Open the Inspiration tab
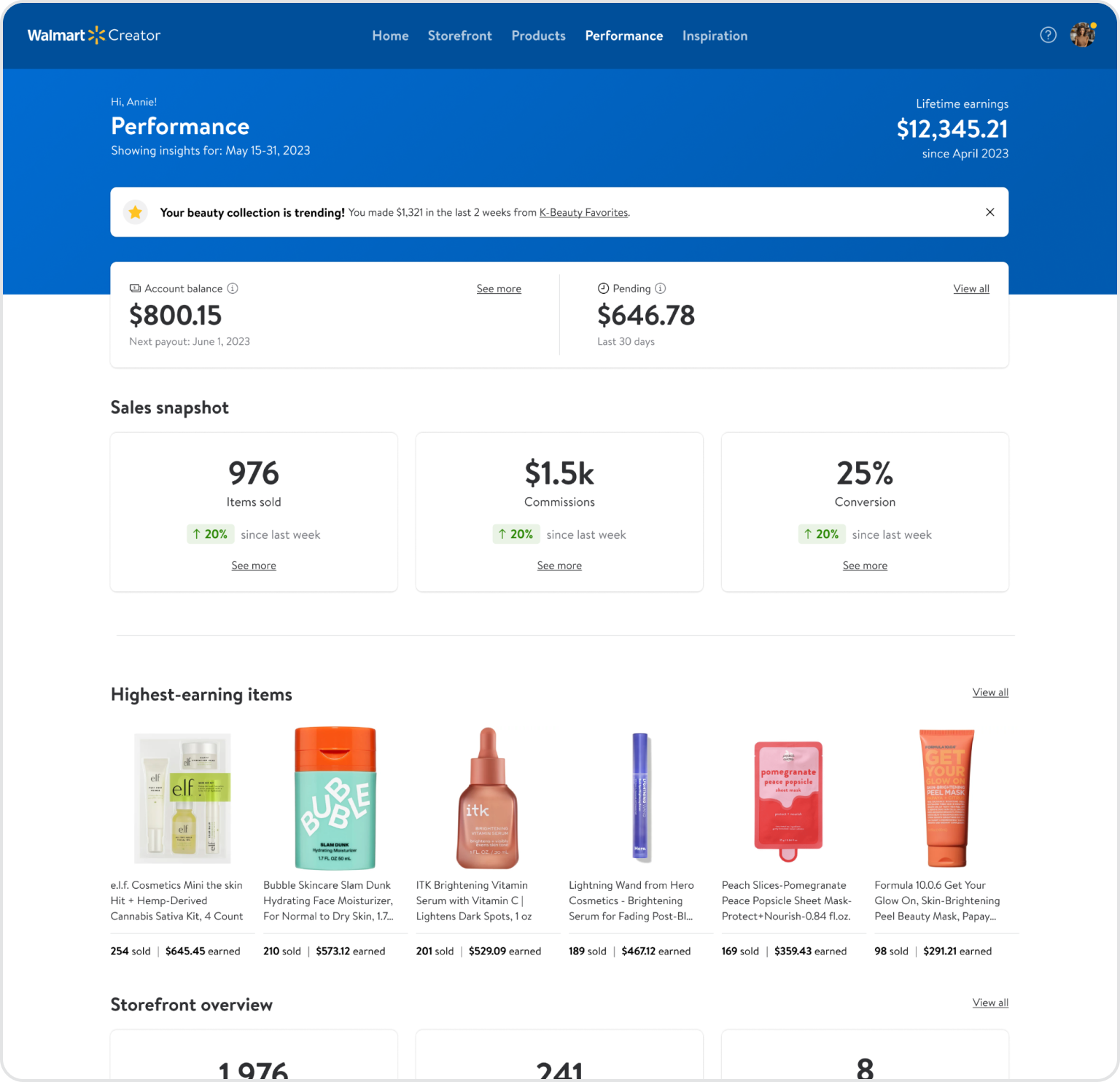Screen dimensions: 1120x1082 [715, 36]
